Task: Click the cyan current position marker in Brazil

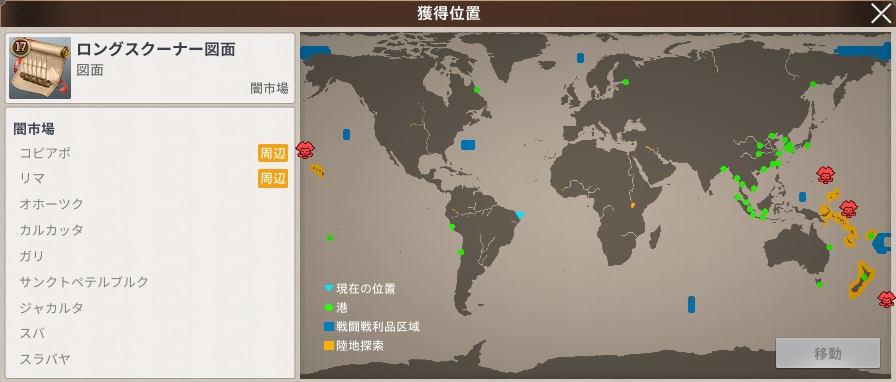Action: tap(520, 215)
